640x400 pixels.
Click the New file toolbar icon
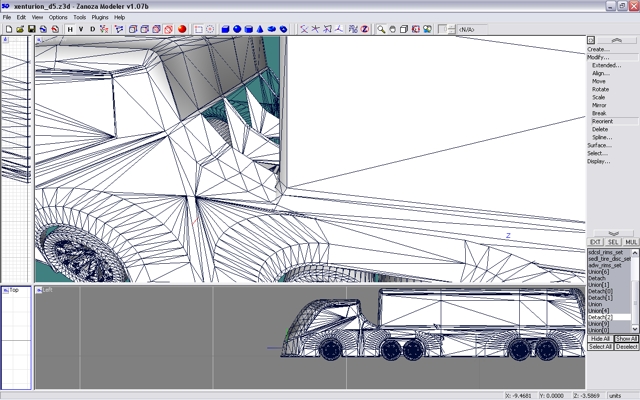(x=8, y=29)
